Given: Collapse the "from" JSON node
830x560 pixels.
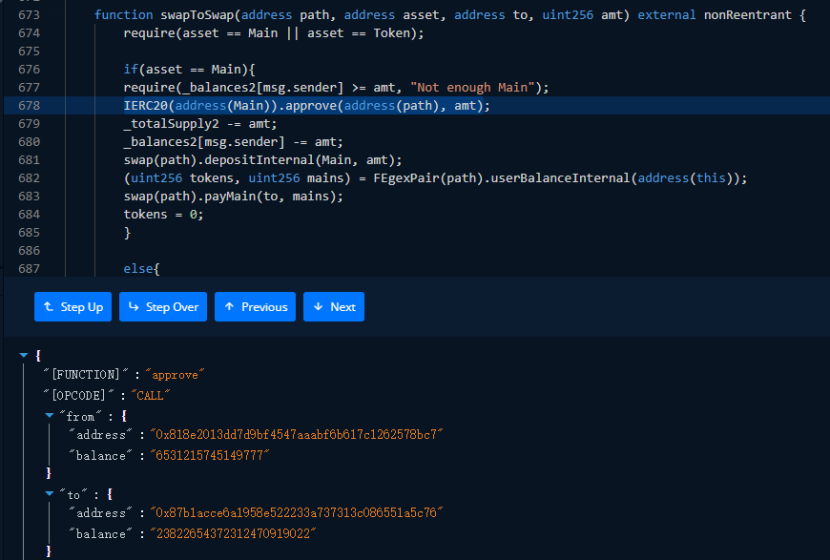Looking at the screenshot, I should (49, 415).
